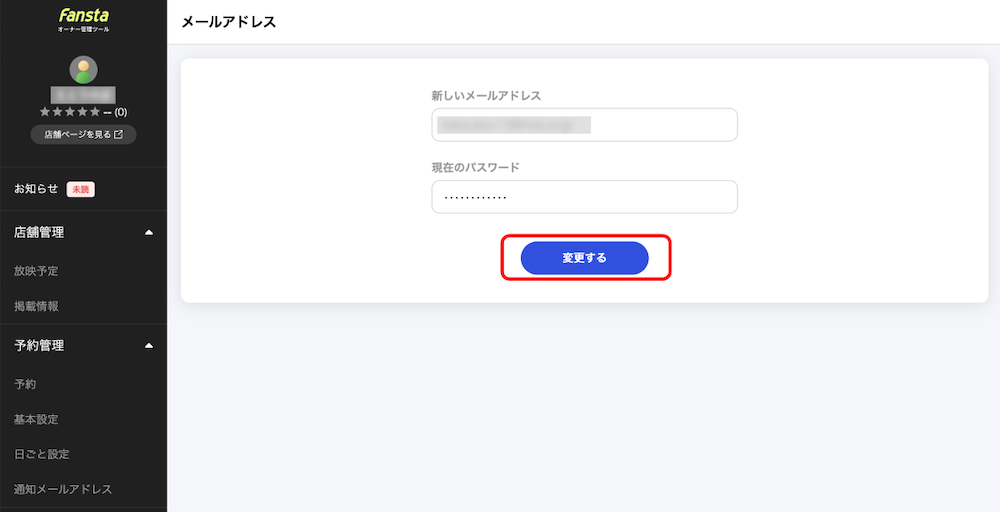
Task: Click the red 未読 badge
Action: coord(80,189)
